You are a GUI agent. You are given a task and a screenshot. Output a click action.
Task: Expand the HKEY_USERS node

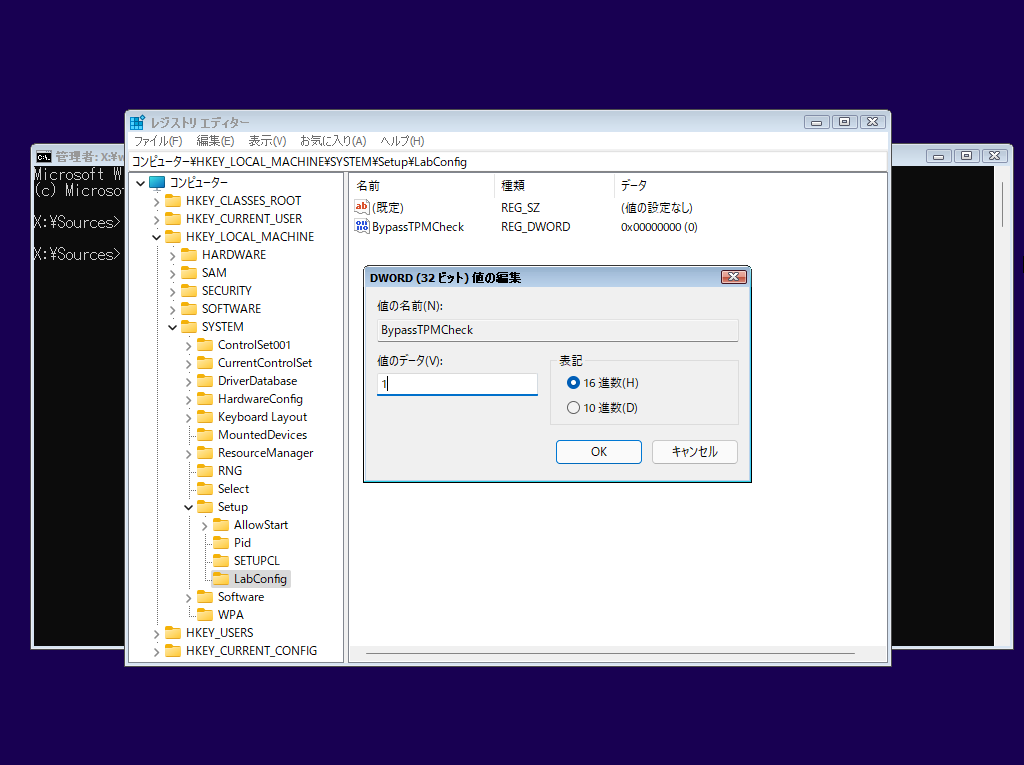click(x=157, y=634)
